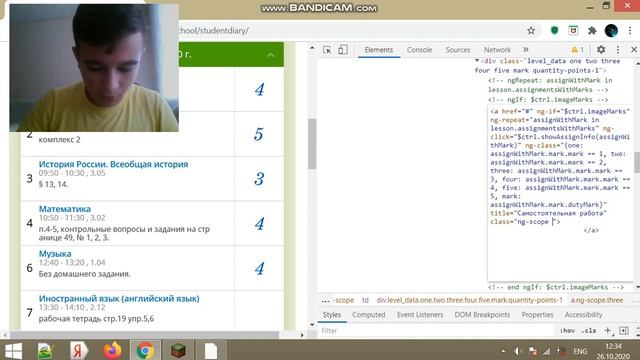This screenshot has height=360, width=640.
Task: Open the Properties pane tab
Action: (537, 315)
